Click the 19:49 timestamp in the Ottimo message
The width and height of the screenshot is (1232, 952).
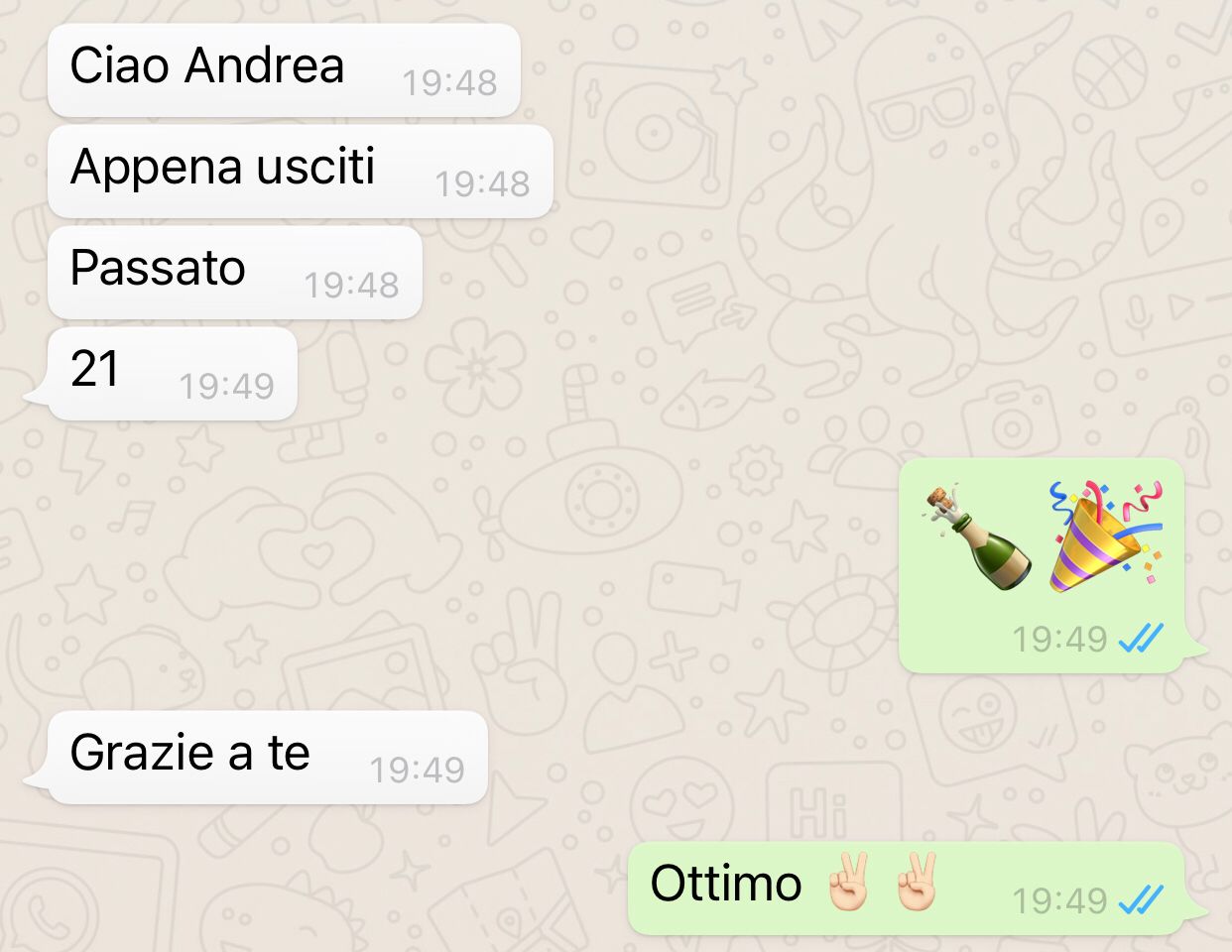pyautogui.click(x=1059, y=899)
